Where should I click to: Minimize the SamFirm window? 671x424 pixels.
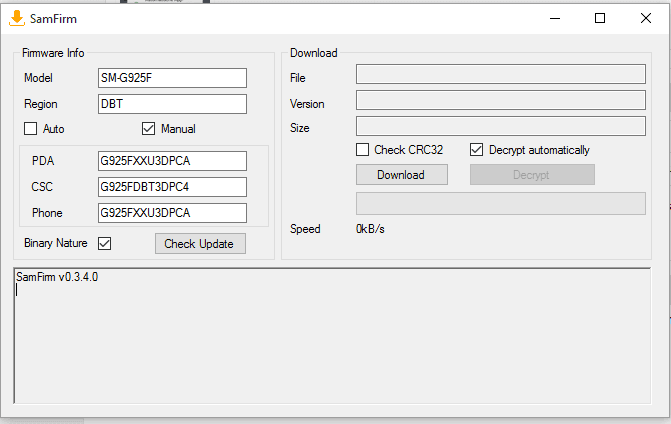pyautogui.click(x=555, y=18)
